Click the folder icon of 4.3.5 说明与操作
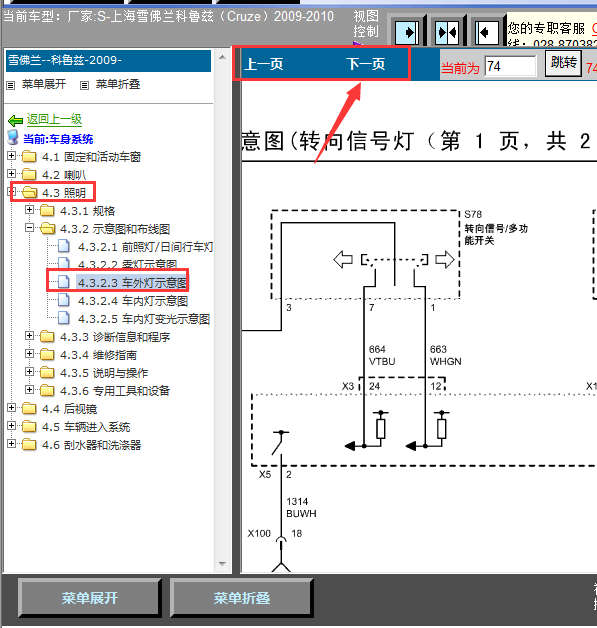597x628 pixels. pyautogui.click(x=47, y=372)
